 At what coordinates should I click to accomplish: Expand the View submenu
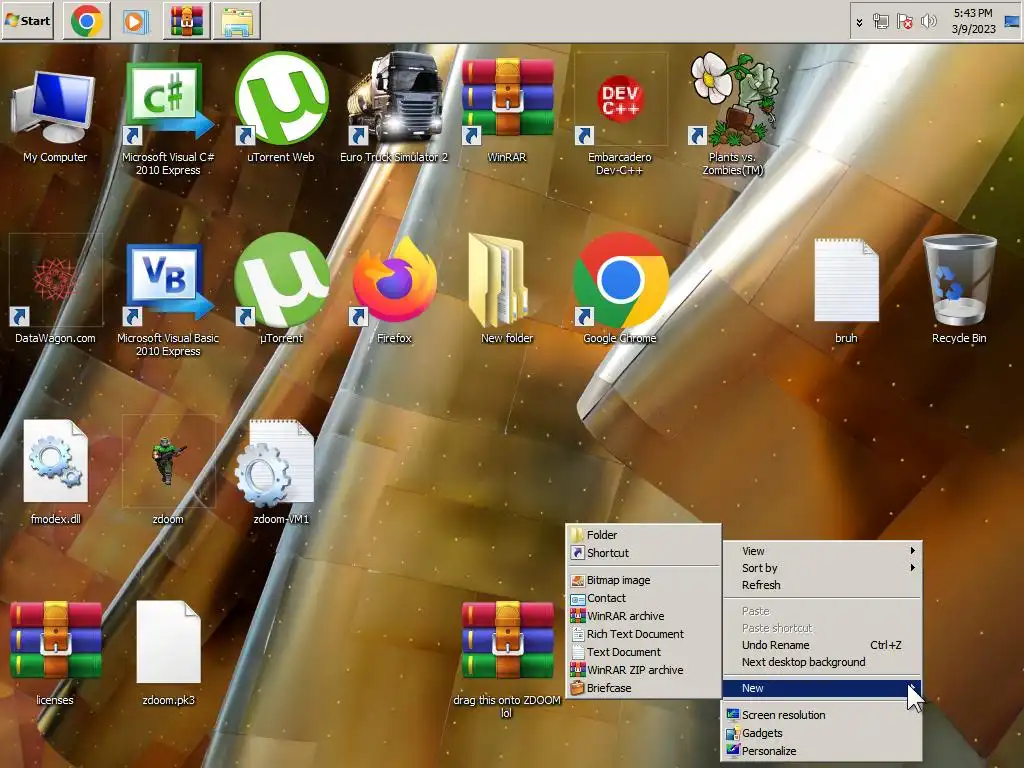(822, 551)
